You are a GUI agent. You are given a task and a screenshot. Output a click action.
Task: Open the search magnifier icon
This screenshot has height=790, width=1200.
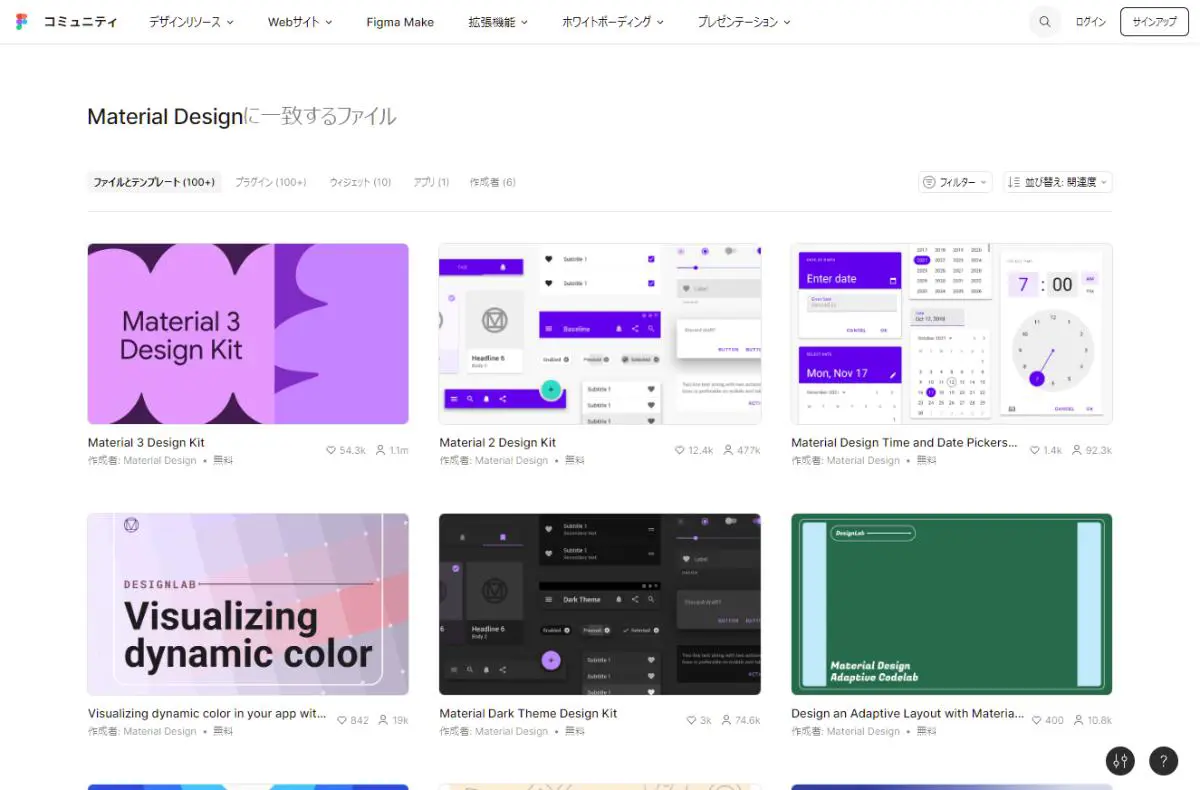1045,21
